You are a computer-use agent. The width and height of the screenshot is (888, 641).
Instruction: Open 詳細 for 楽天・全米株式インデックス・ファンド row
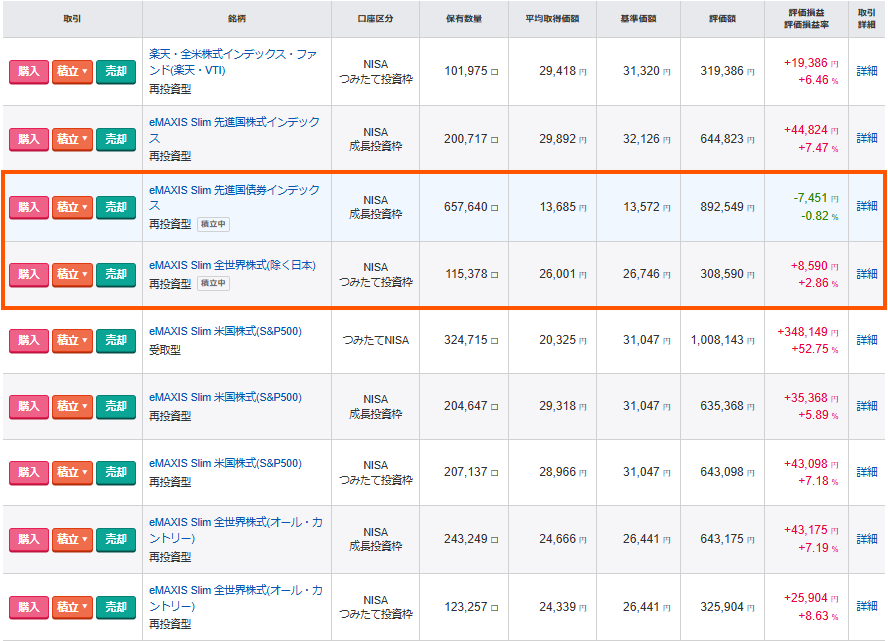[867, 71]
